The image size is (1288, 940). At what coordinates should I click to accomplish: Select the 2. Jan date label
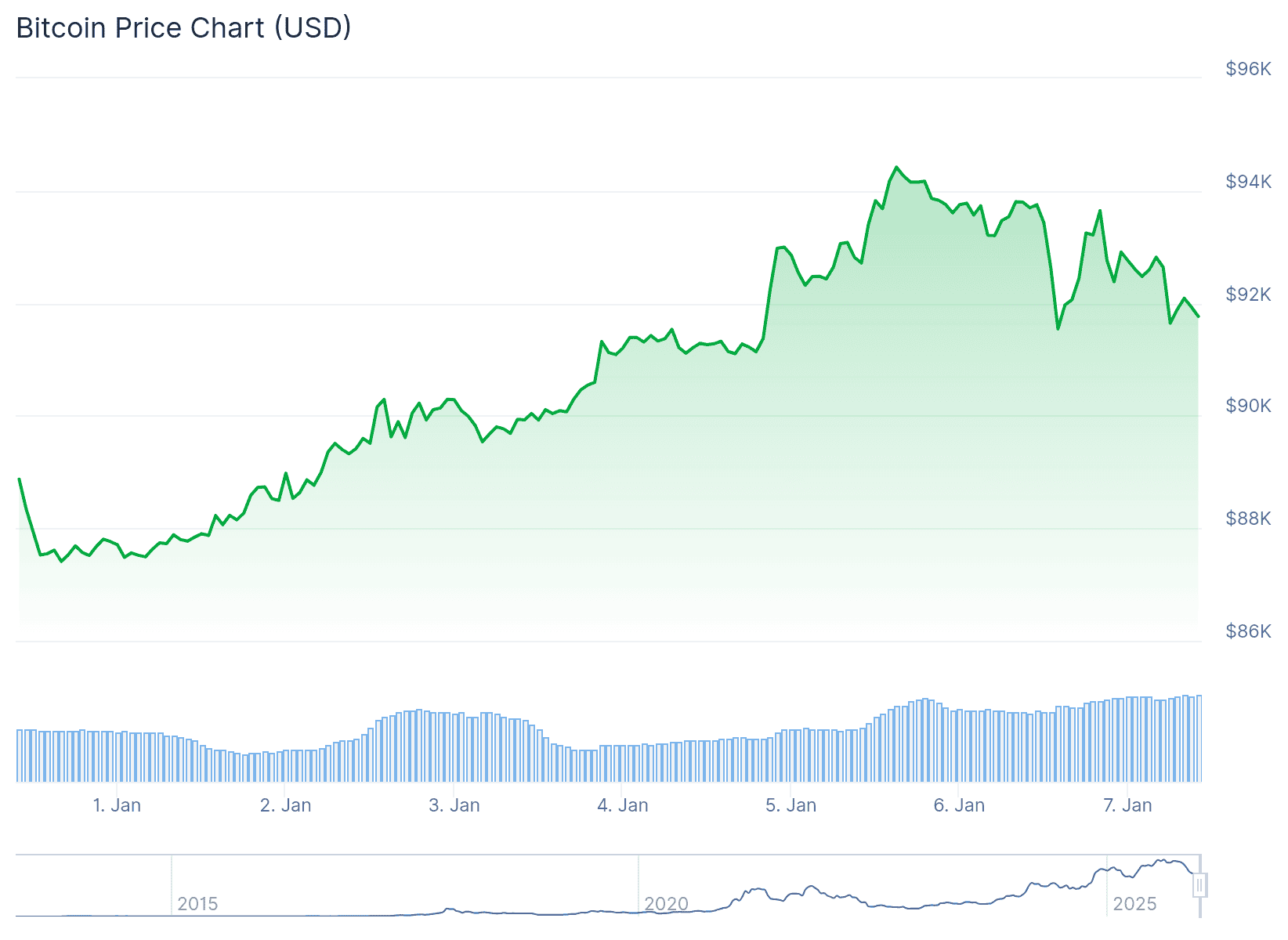[285, 805]
